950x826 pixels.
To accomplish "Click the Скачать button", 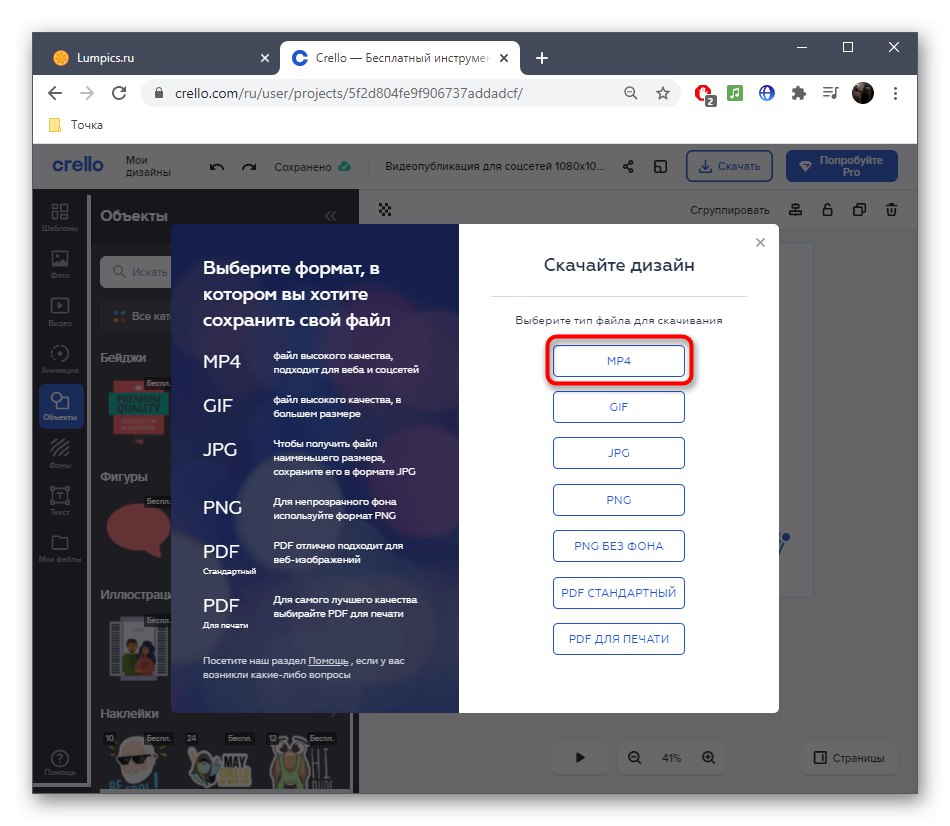I will click(729, 166).
